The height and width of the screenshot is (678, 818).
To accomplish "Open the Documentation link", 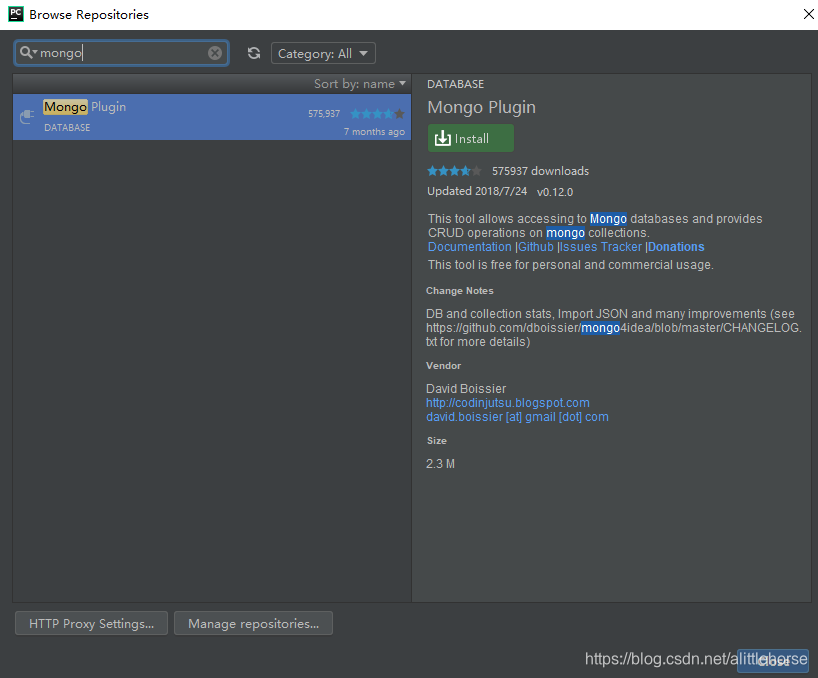I will click(470, 247).
